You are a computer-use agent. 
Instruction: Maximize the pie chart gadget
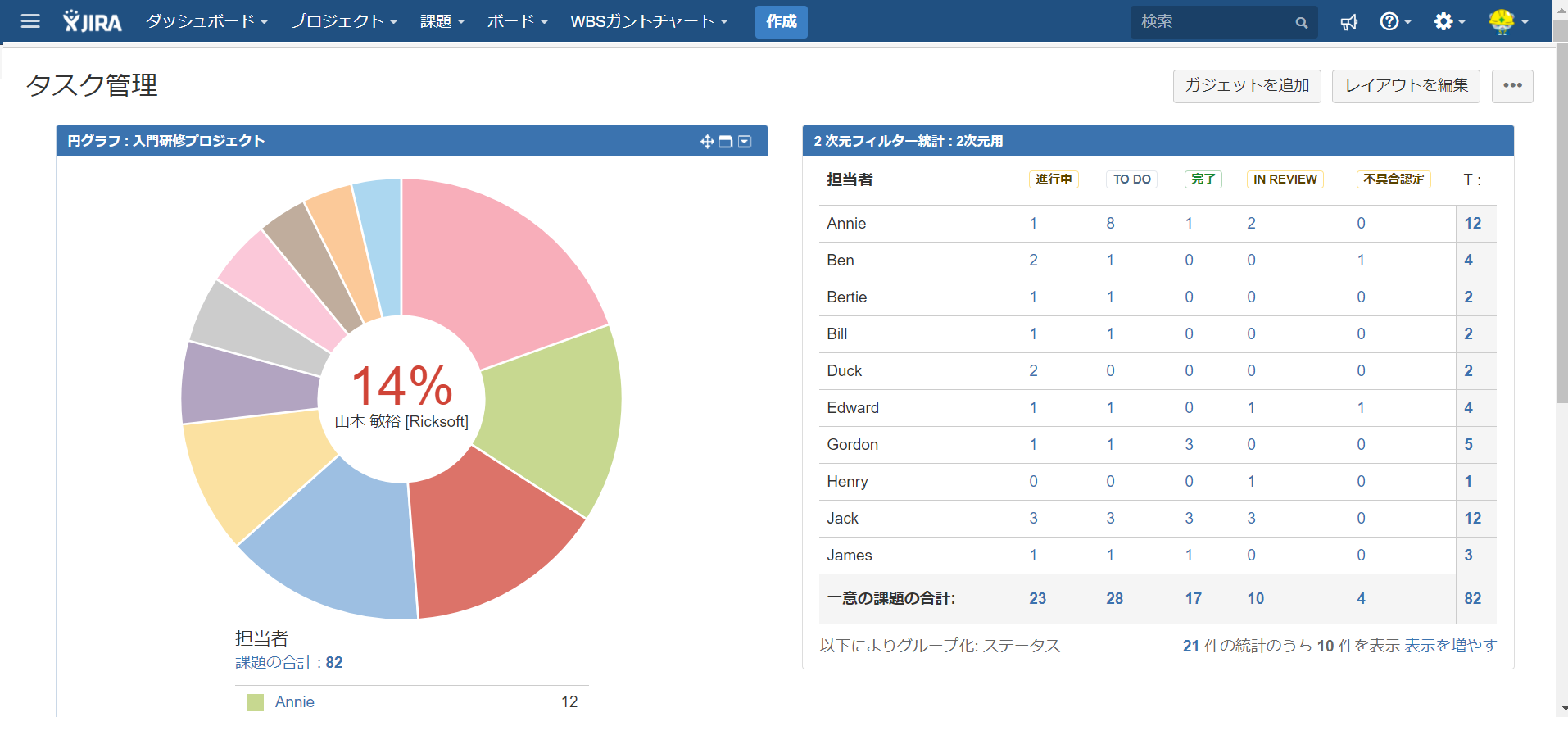click(x=725, y=142)
